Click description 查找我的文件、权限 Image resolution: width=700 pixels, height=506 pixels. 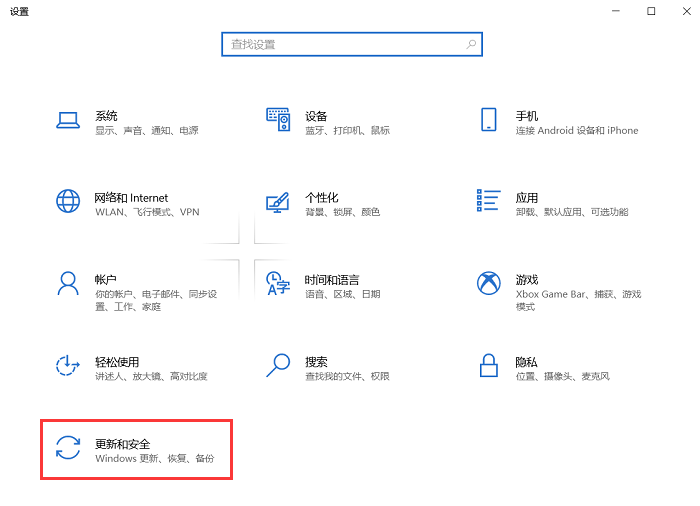coord(347,376)
